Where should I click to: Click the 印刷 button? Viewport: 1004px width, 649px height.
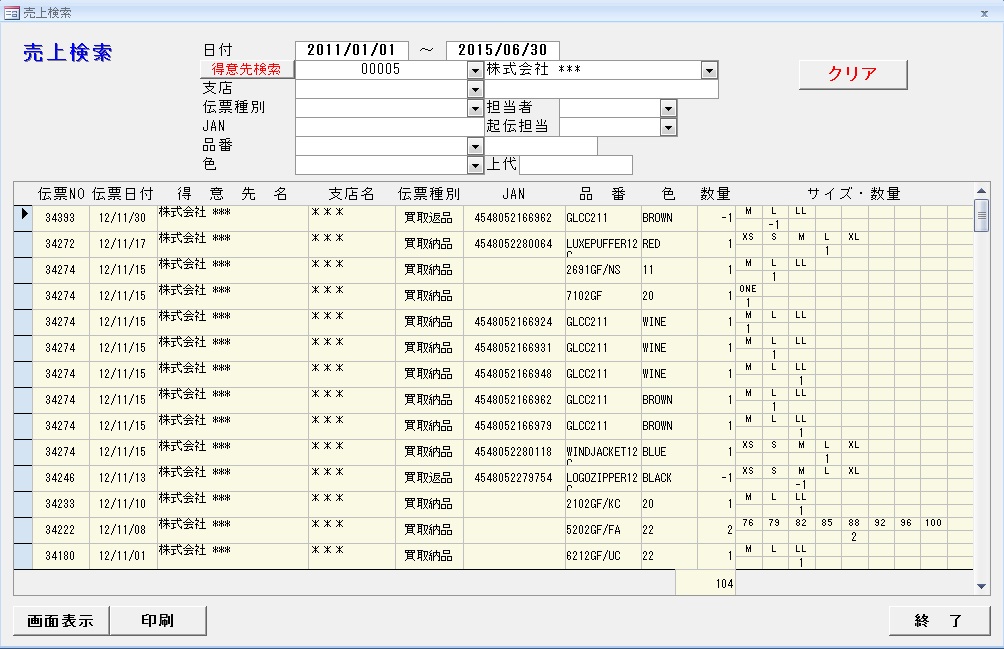pyautogui.click(x=157, y=620)
